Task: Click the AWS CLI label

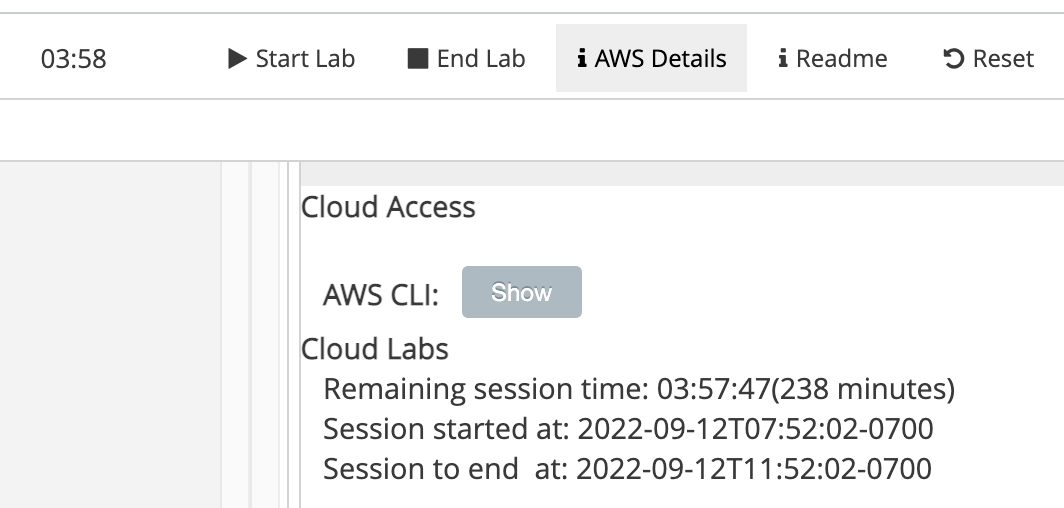Action: pyautogui.click(x=381, y=295)
